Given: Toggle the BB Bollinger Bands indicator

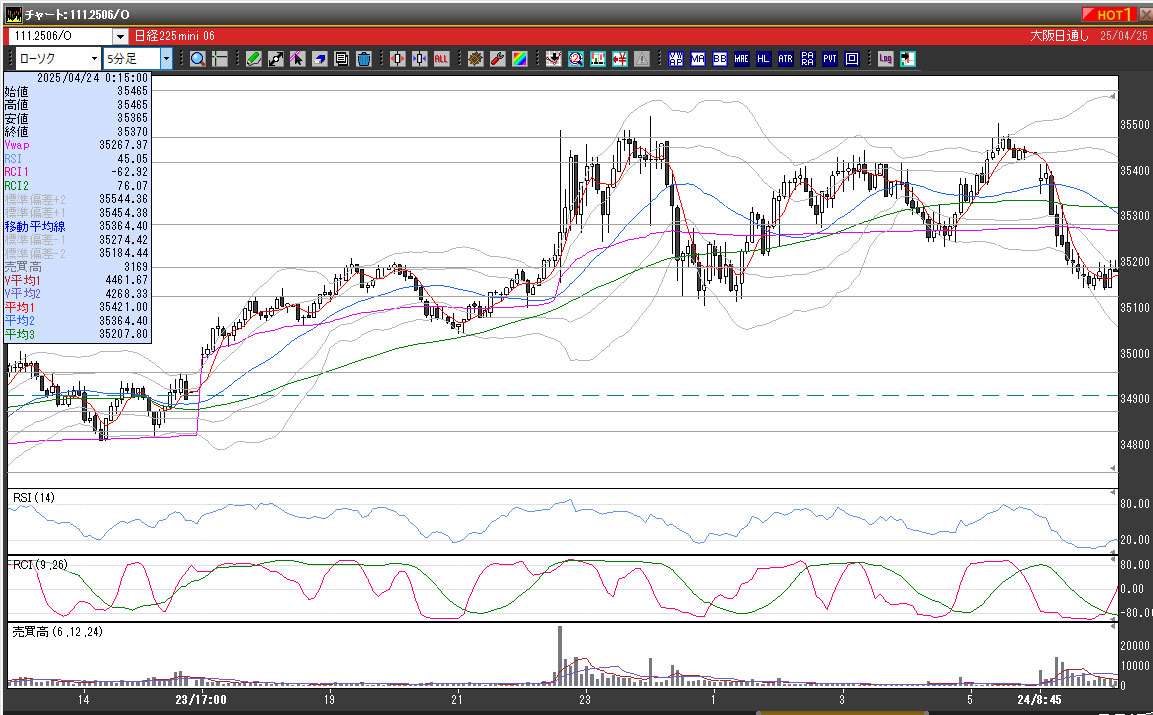Looking at the screenshot, I should [x=720, y=59].
